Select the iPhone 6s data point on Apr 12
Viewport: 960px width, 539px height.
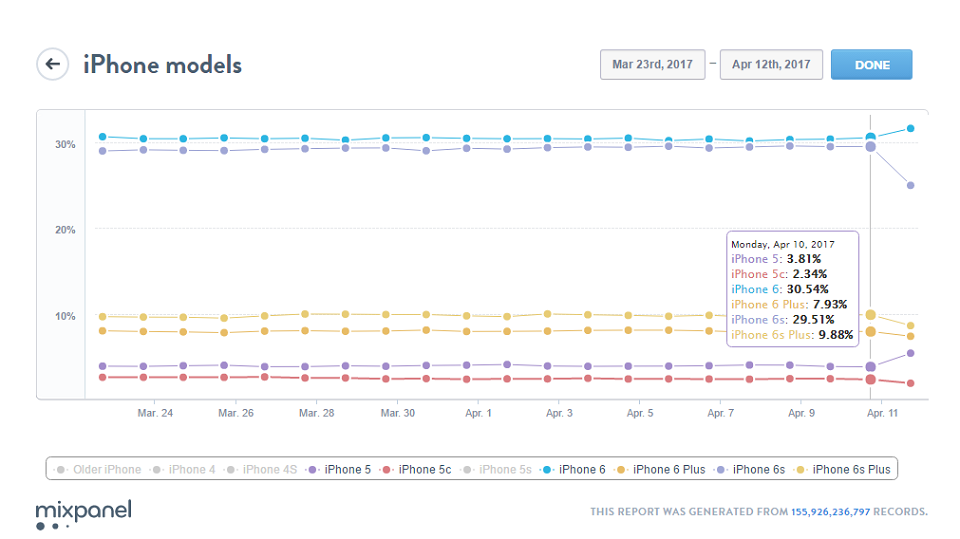[910, 185]
